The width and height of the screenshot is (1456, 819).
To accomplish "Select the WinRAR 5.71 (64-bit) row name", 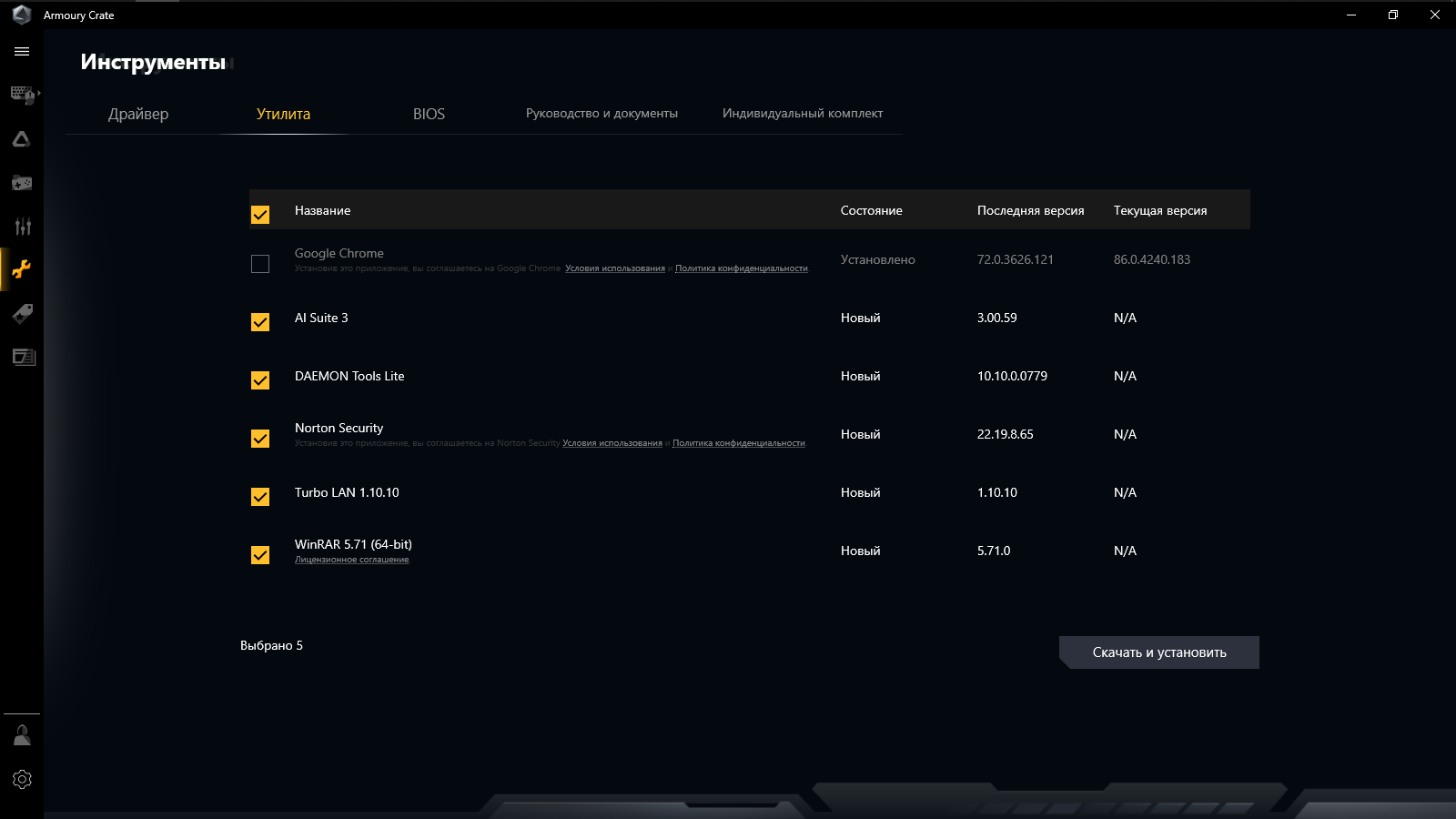I will click(x=353, y=544).
